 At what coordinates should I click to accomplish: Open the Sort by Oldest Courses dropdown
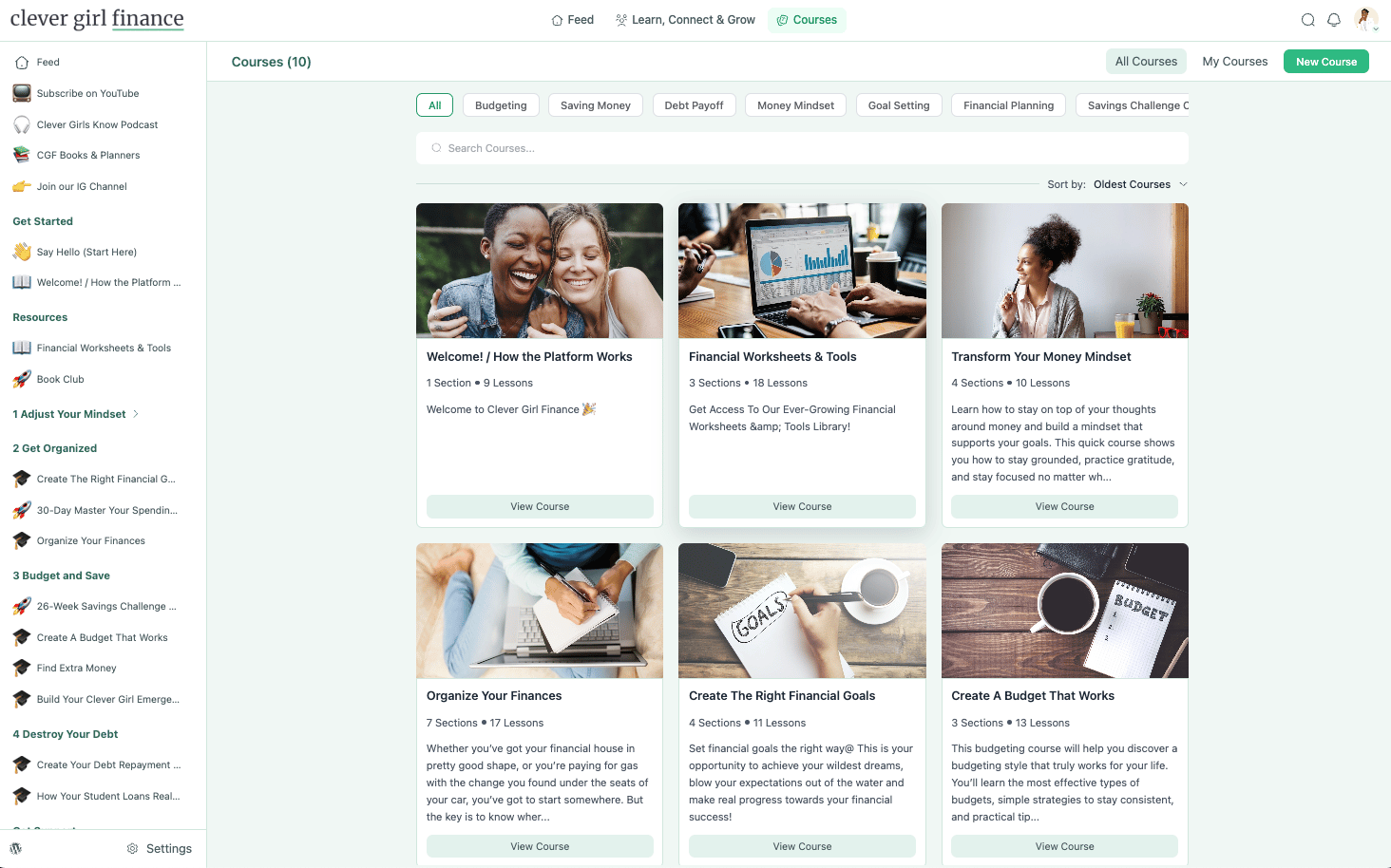pyautogui.click(x=1139, y=184)
